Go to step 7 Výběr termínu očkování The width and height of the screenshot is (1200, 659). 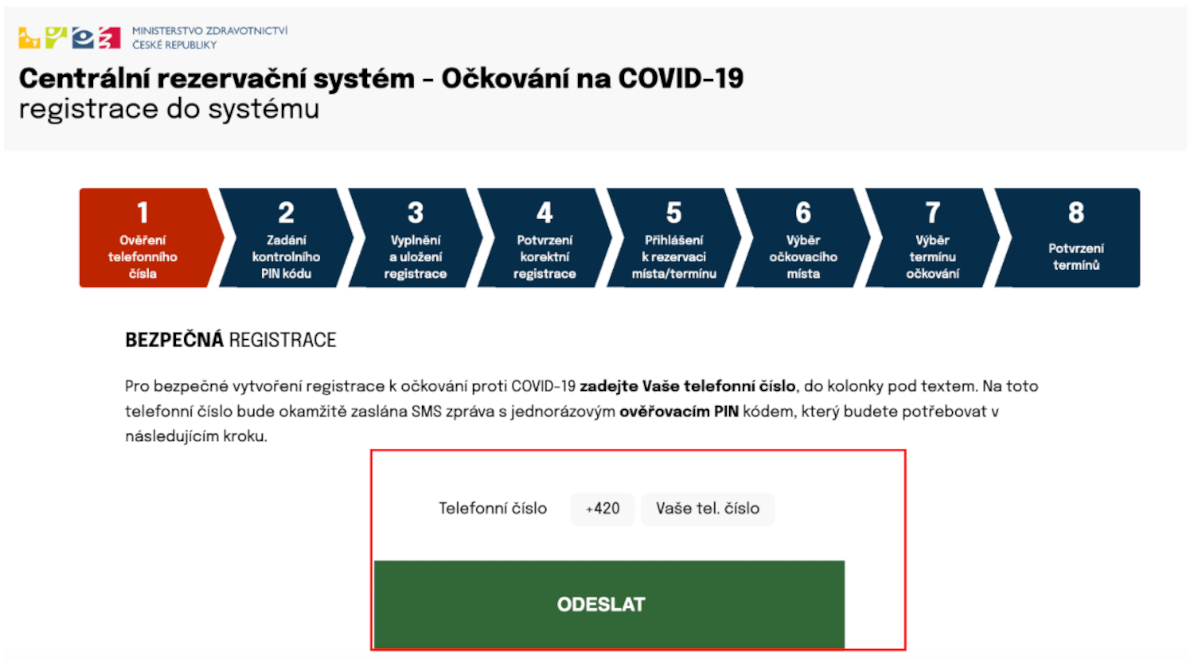tap(932, 238)
